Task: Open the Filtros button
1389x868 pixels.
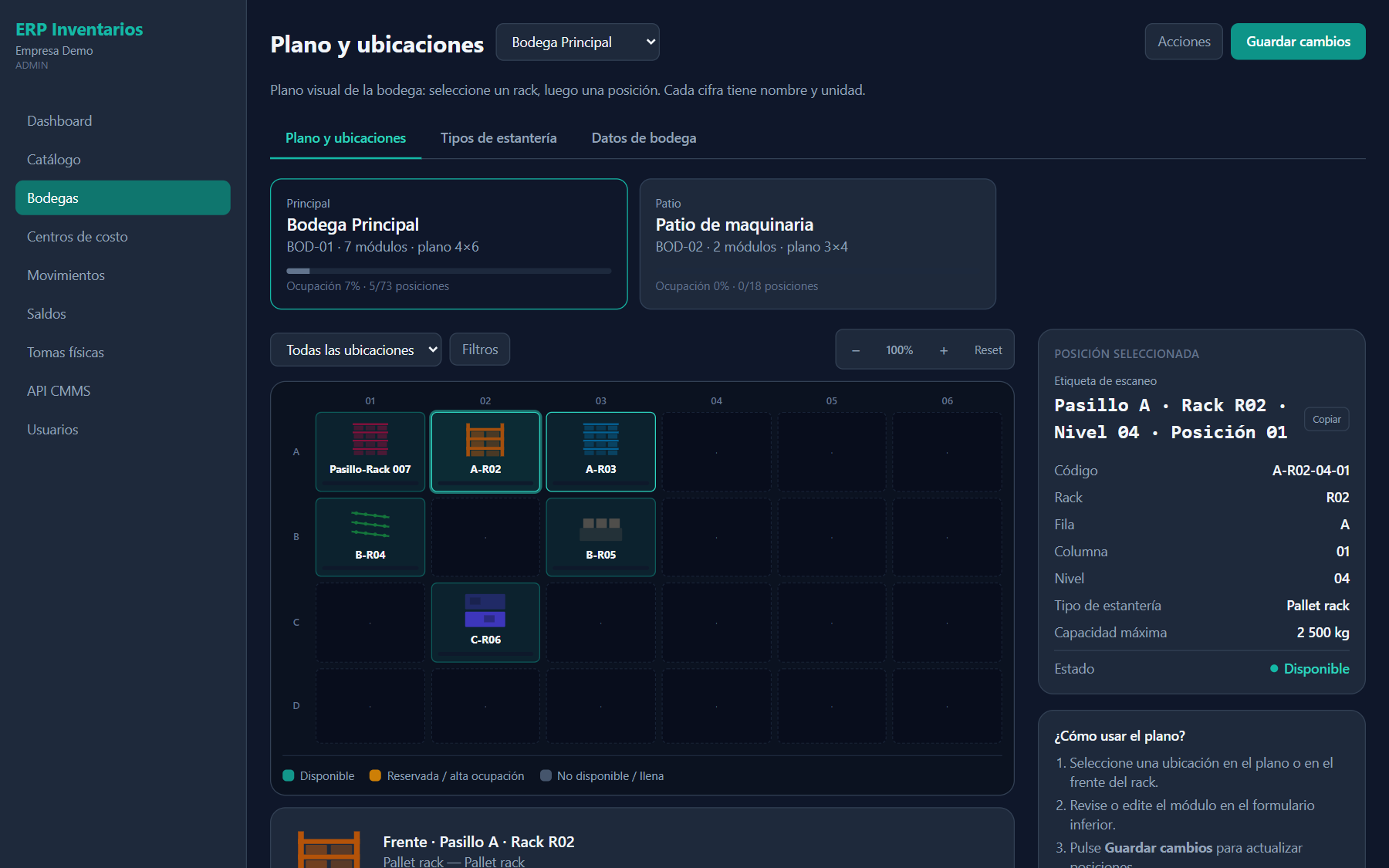Action: (480, 350)
